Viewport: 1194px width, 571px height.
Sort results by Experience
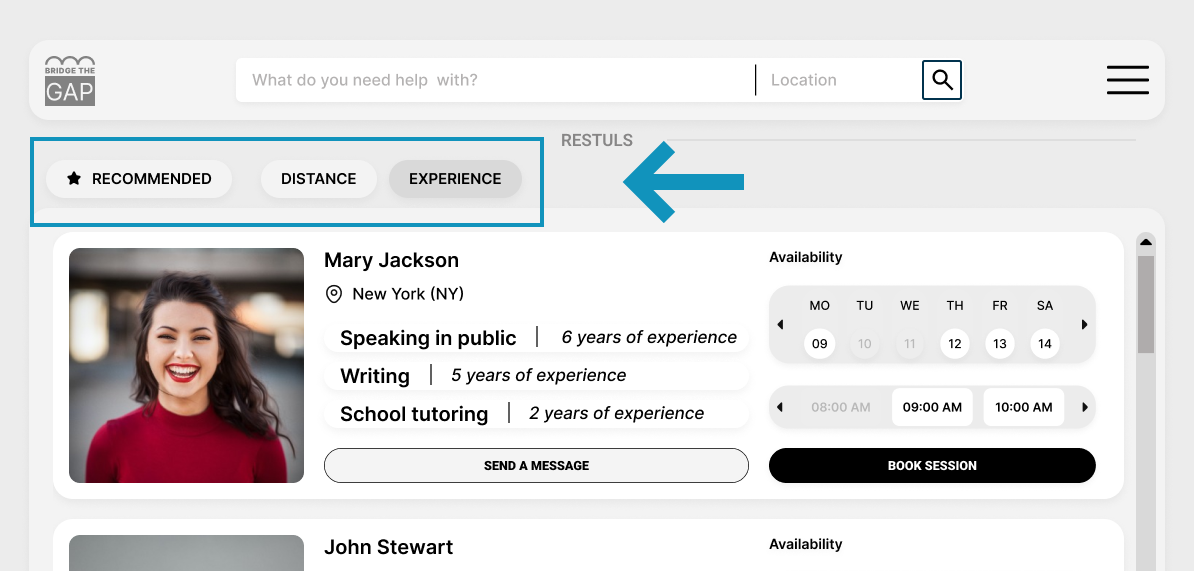pos(455,179)
